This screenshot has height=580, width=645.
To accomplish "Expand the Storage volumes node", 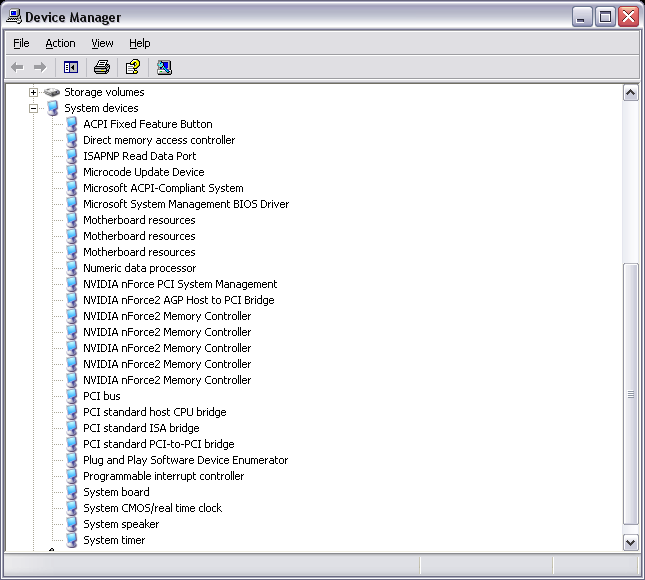I will point(33,92).
